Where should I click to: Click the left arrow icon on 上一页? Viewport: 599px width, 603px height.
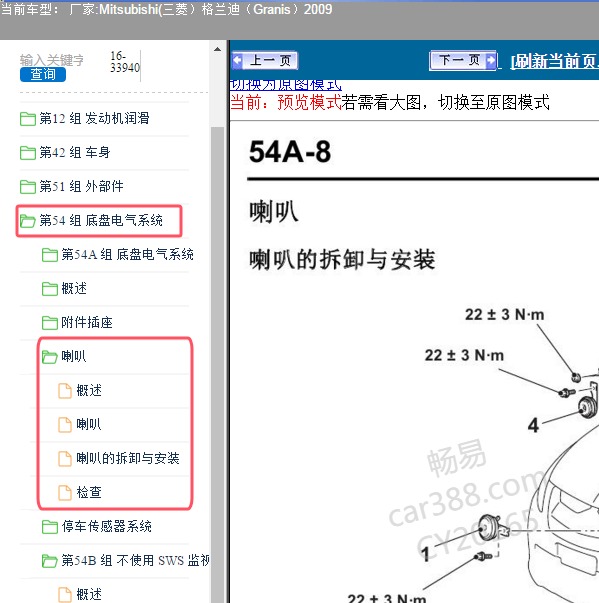tap(238, 60)
